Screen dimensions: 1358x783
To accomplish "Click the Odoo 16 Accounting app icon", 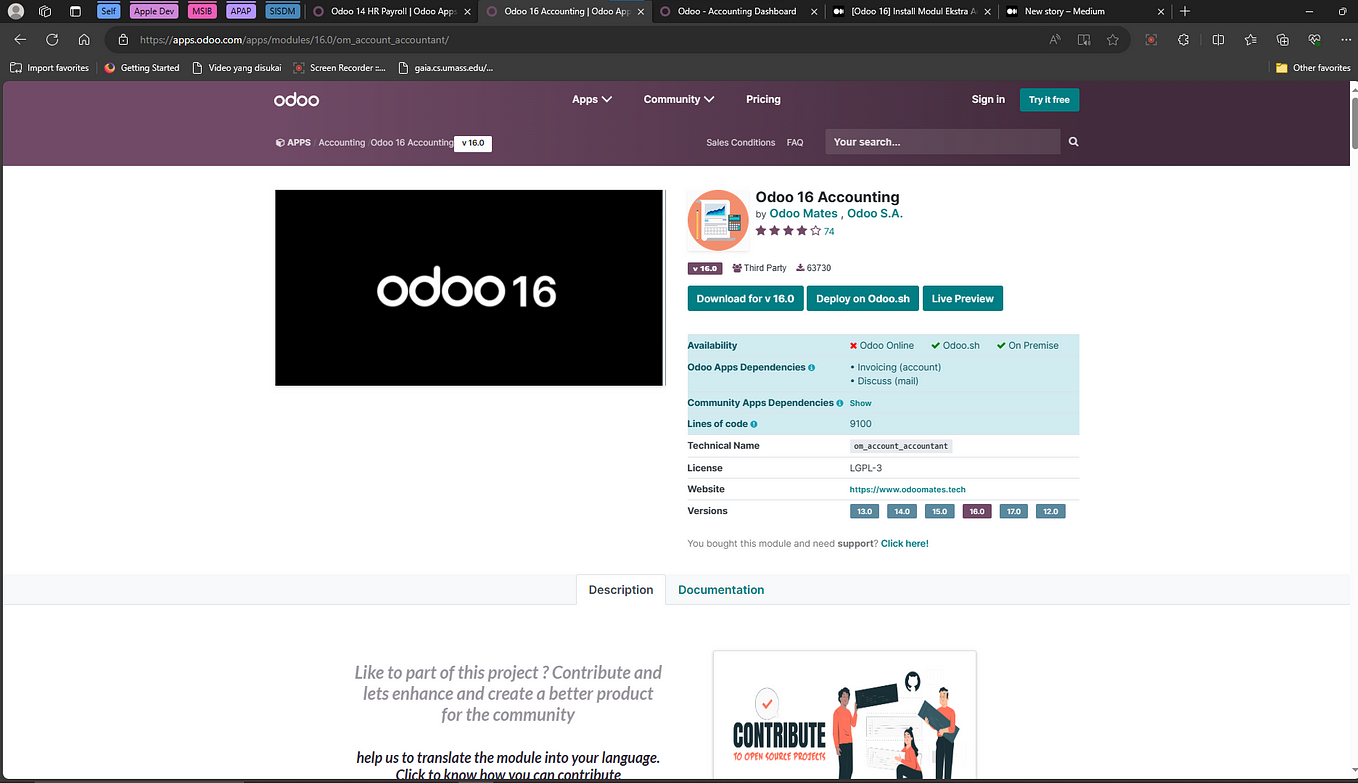I will (x=718, y=220).
